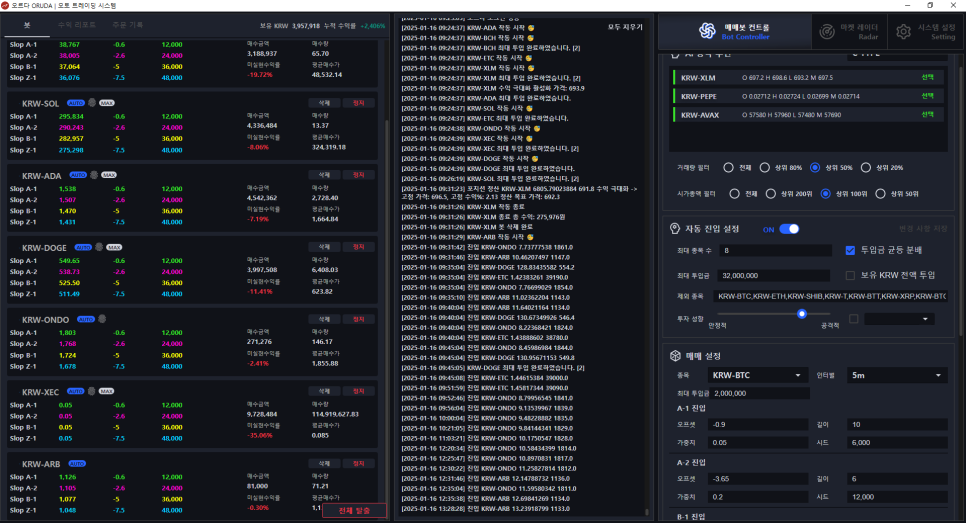
Task: Uncheck the 투입금 균등 분배 checkbox
Action: [x=850, y=250]
